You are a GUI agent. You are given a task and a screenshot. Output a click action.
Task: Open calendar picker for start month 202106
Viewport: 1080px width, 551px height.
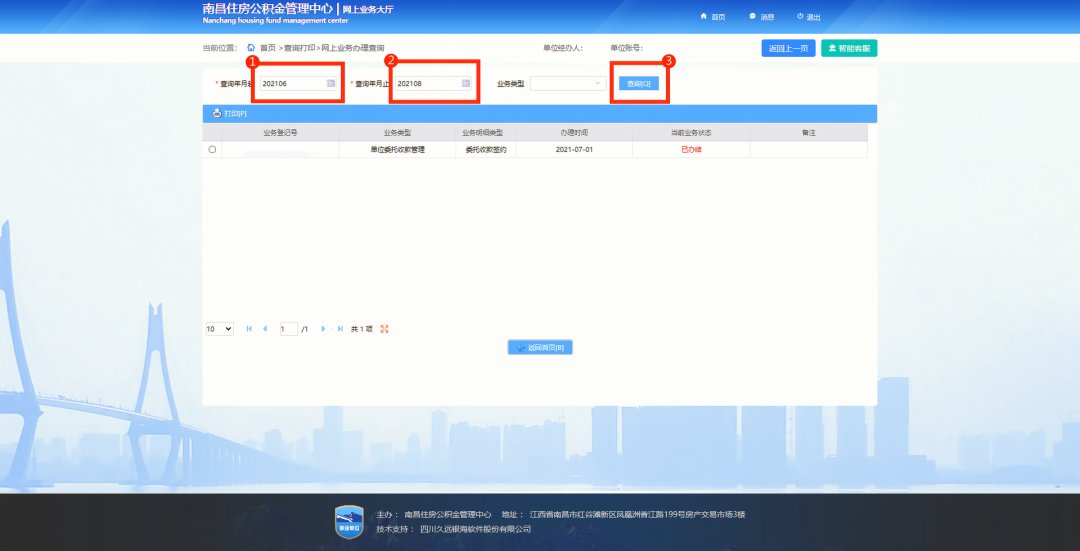click(x=331, y=84)
